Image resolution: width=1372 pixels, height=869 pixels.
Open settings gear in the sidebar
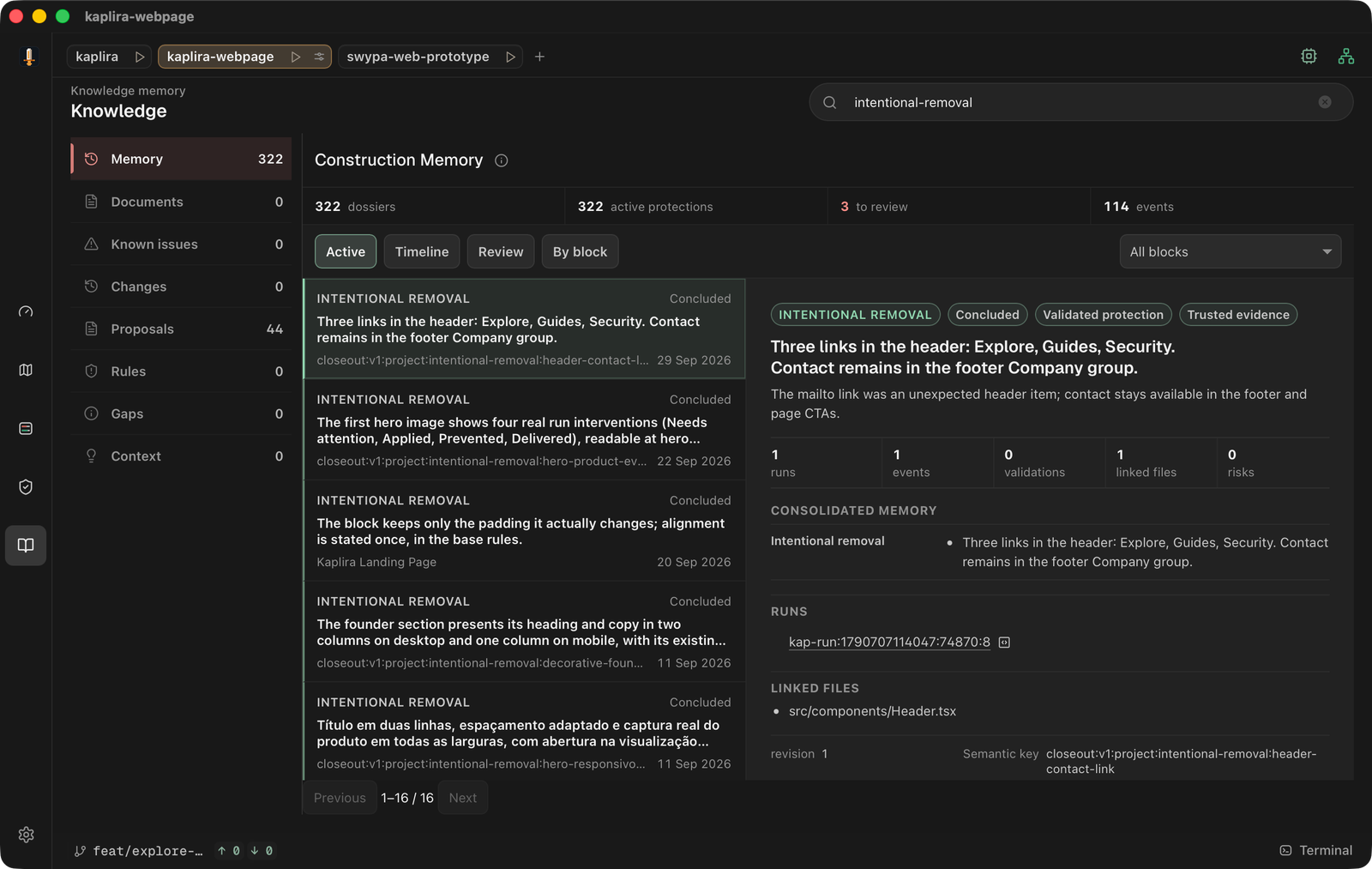tap(26, 835)
